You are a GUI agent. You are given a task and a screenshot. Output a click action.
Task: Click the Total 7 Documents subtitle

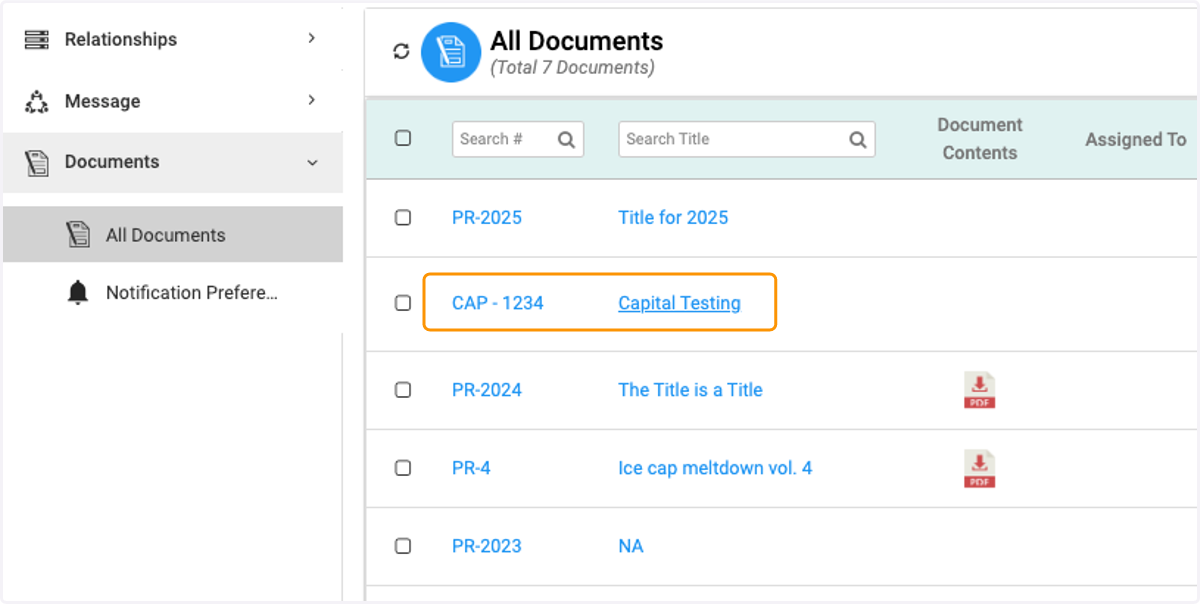(572, 68)
